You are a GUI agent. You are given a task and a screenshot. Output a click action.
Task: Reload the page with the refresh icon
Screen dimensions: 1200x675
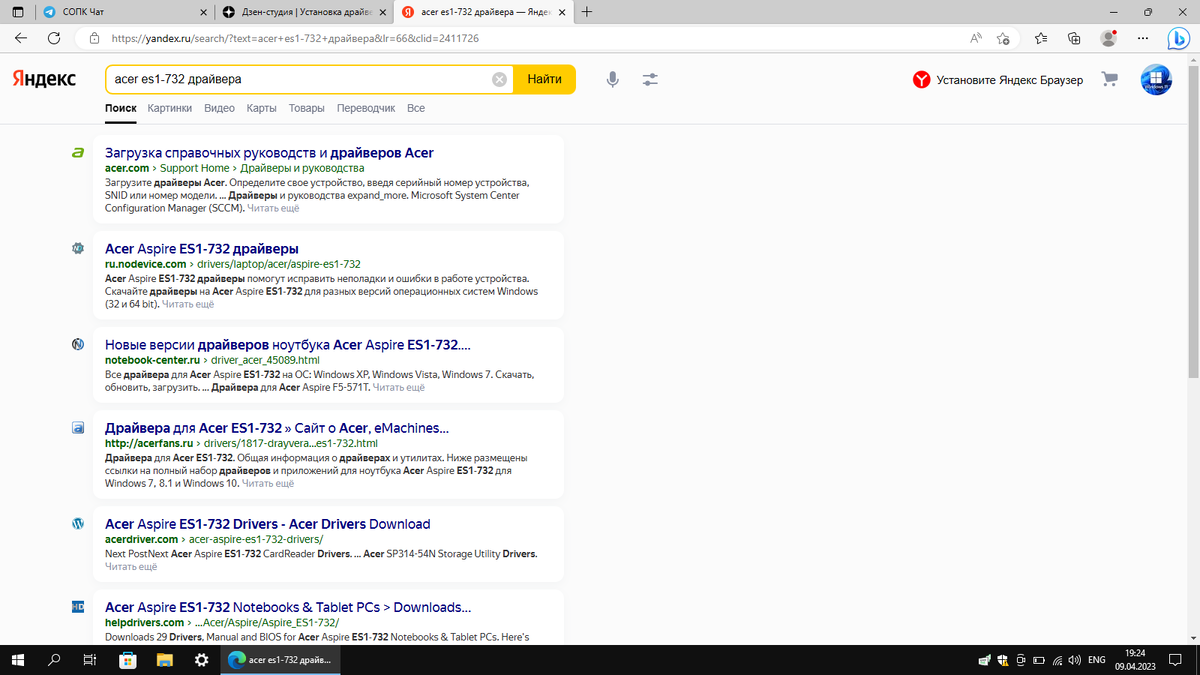pyautogui.click(x=54, y=38)
